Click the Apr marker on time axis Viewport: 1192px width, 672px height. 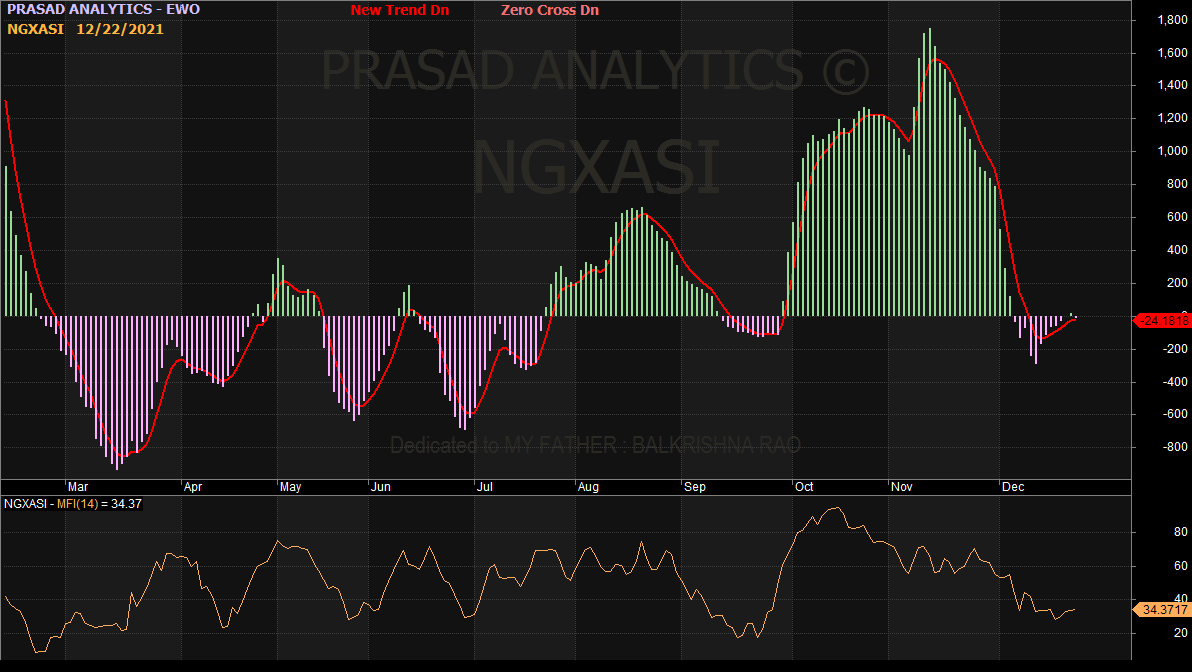pos(193,487)
